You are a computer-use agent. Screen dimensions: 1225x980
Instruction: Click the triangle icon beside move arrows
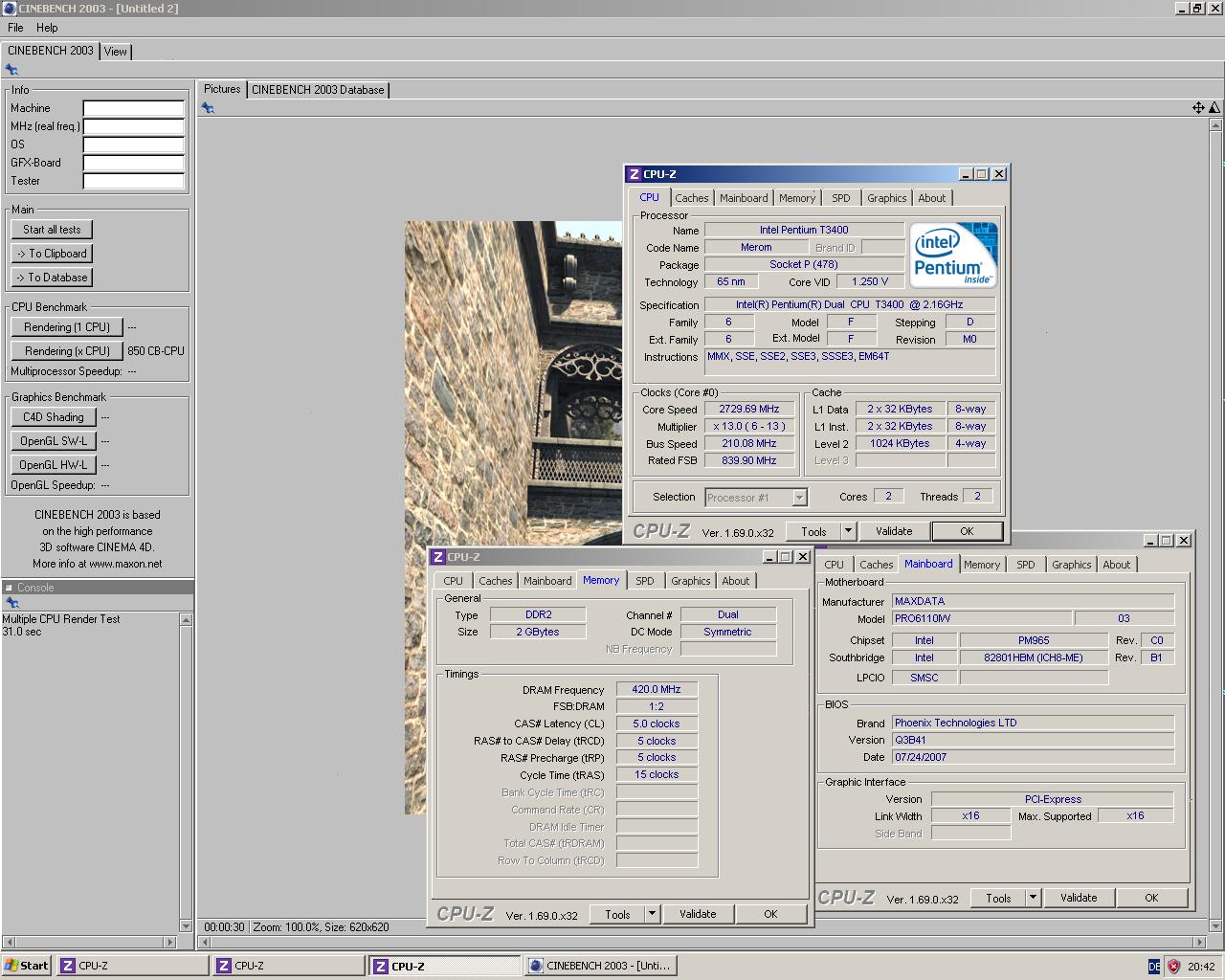click(1214, 108)
